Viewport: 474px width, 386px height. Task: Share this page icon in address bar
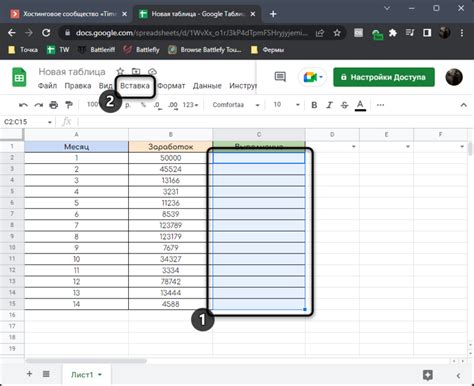320,33
